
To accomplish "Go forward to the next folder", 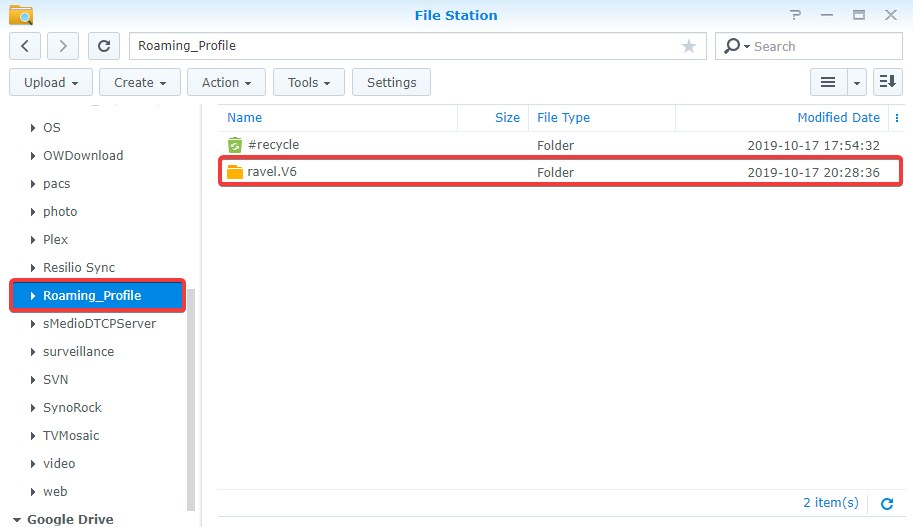I will pyautogui.click(x=63, y=46).
